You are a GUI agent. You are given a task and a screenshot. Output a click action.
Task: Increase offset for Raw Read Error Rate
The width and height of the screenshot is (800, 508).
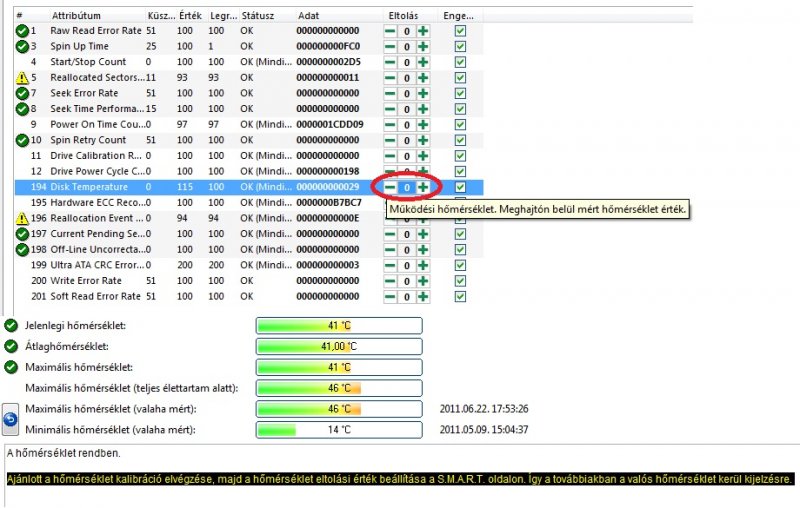pos(423,31)
